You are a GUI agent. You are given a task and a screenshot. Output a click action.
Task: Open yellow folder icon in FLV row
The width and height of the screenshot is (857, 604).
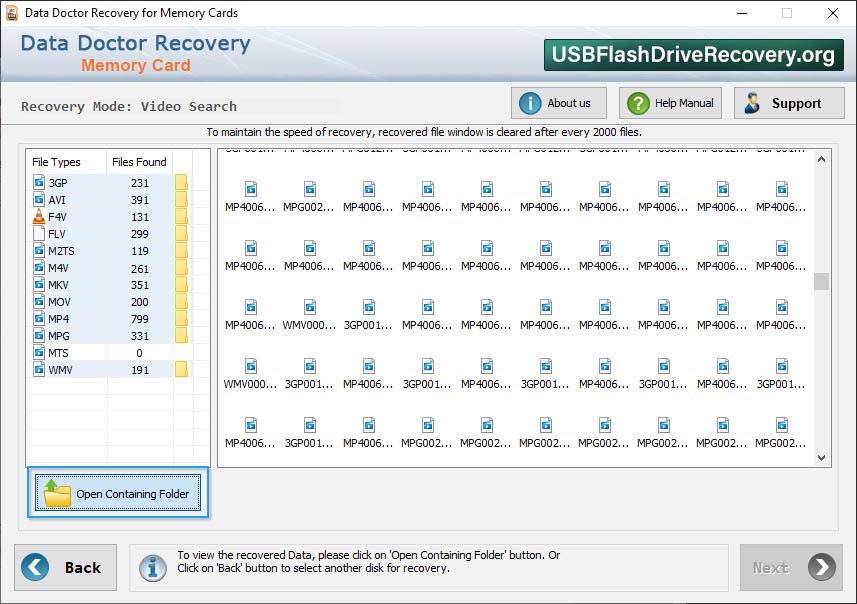point(181,233)
